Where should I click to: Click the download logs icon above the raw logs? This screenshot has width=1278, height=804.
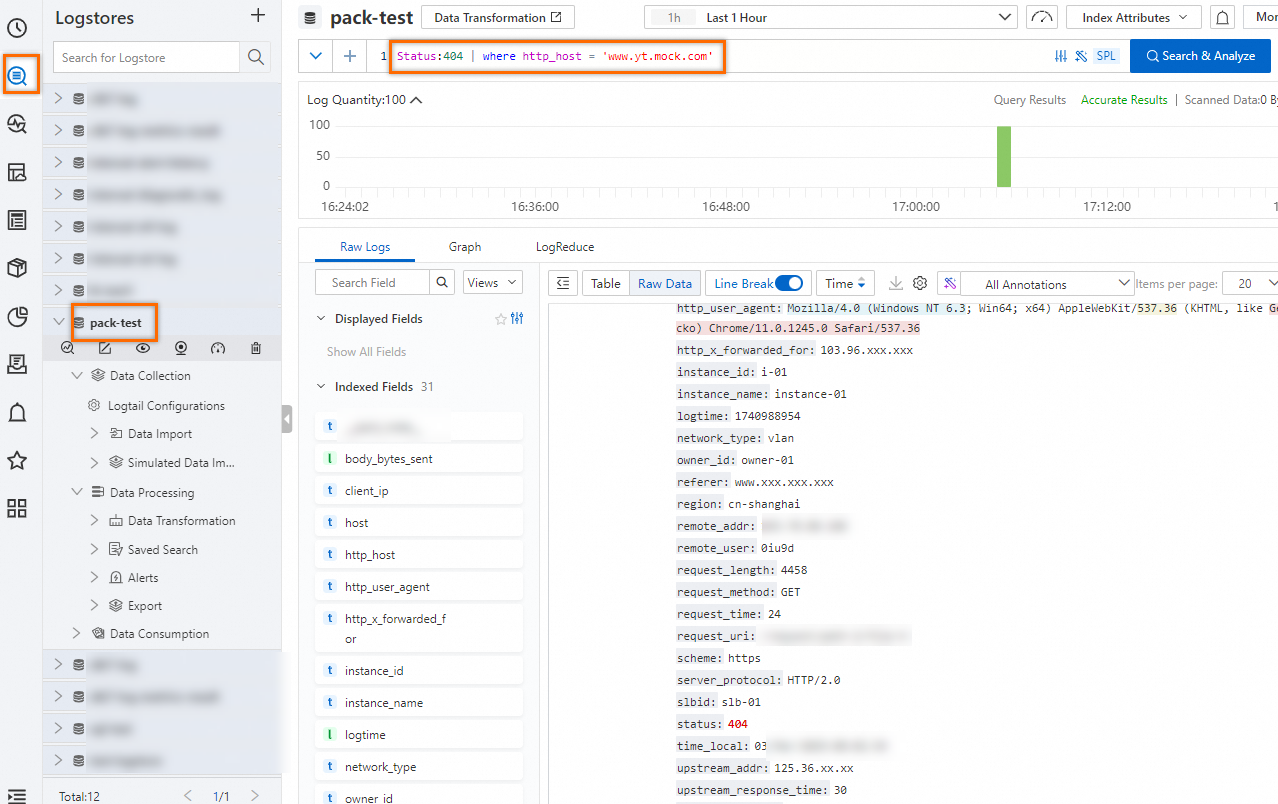896,283
